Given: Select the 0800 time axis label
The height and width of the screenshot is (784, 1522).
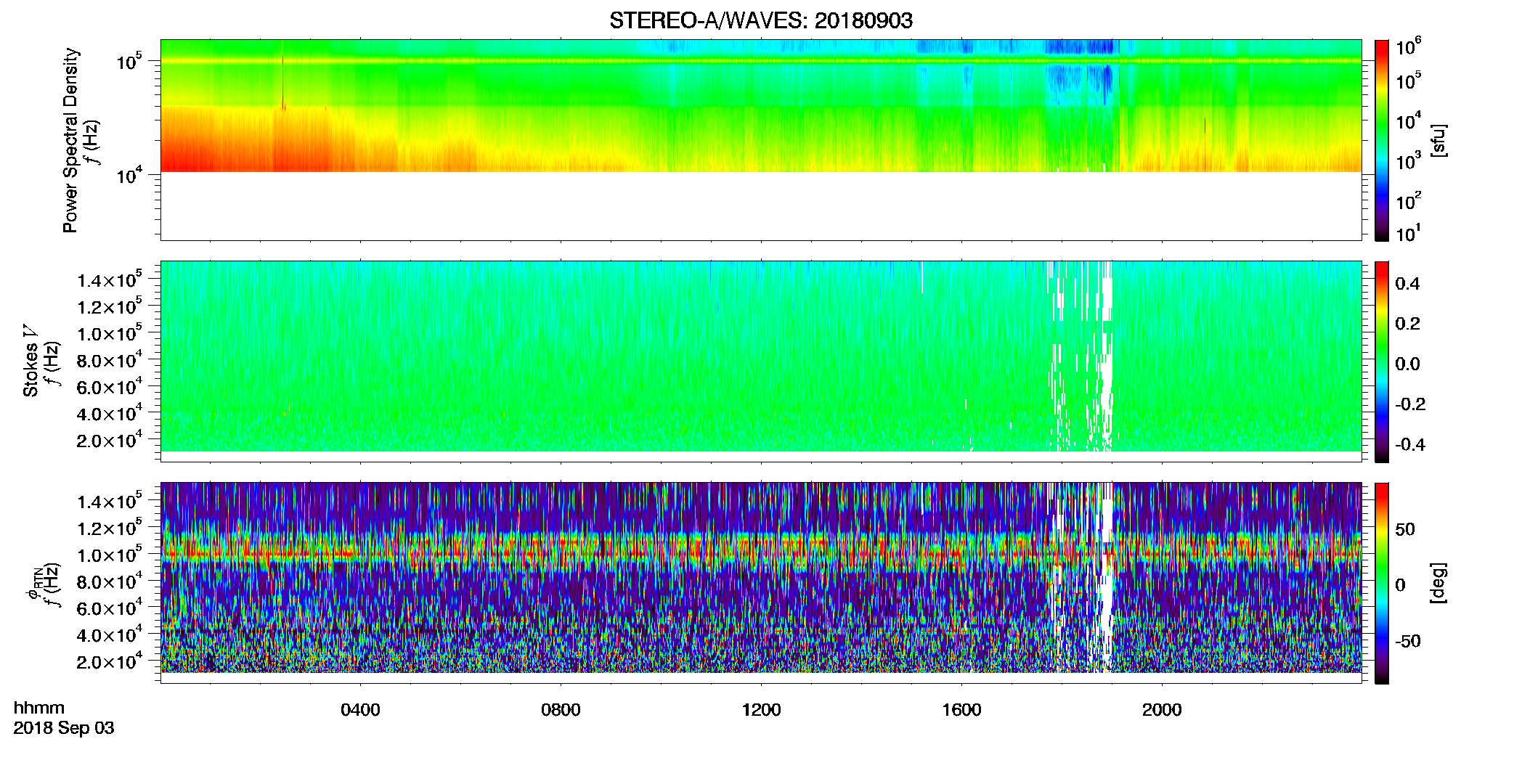Looking at the screenshot, I should coord(561,710).
